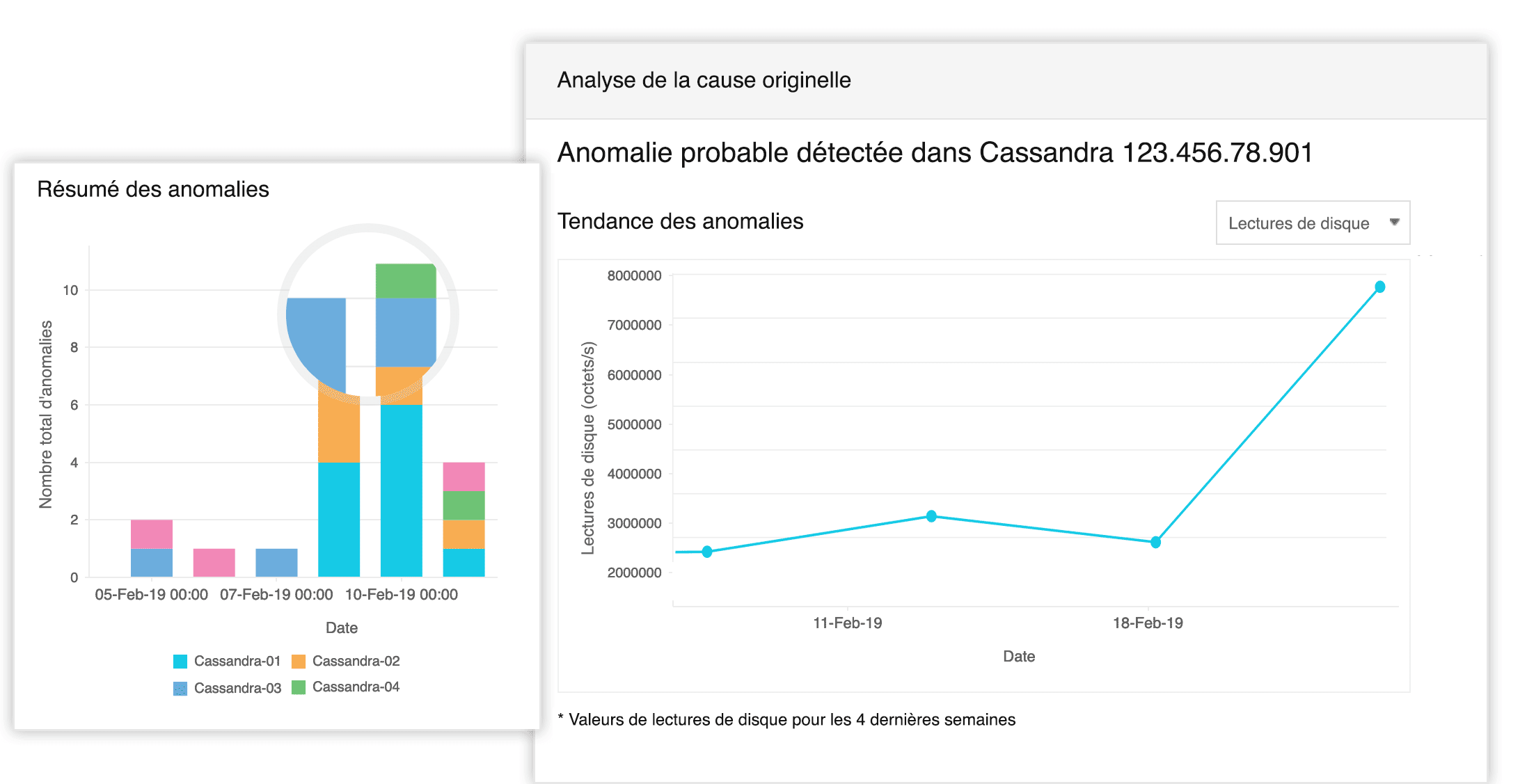
Task: Click the green segment of the last bar
Action: 464,505
